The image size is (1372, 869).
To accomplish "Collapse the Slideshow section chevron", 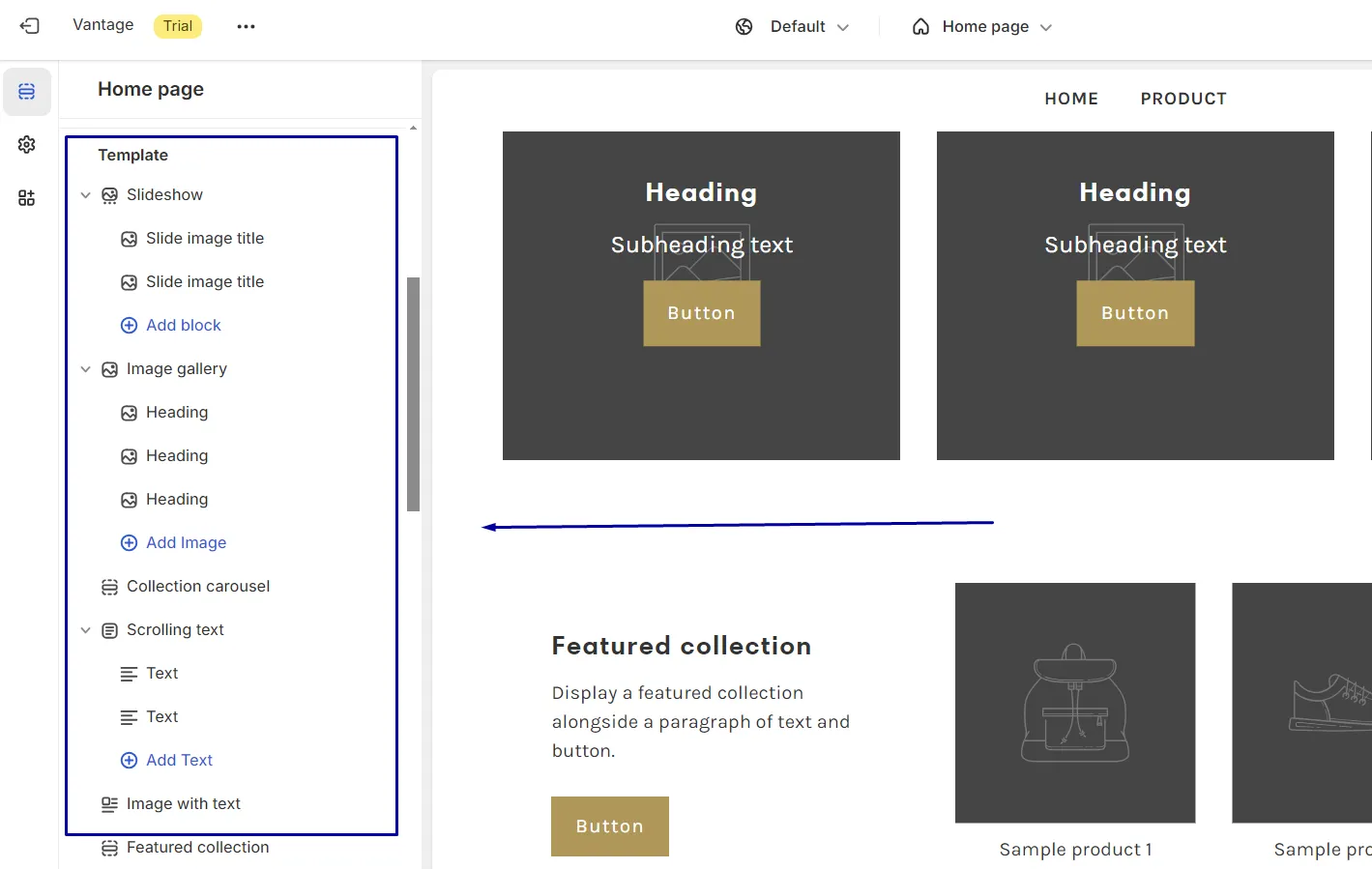I will click(x=85, y=195).
